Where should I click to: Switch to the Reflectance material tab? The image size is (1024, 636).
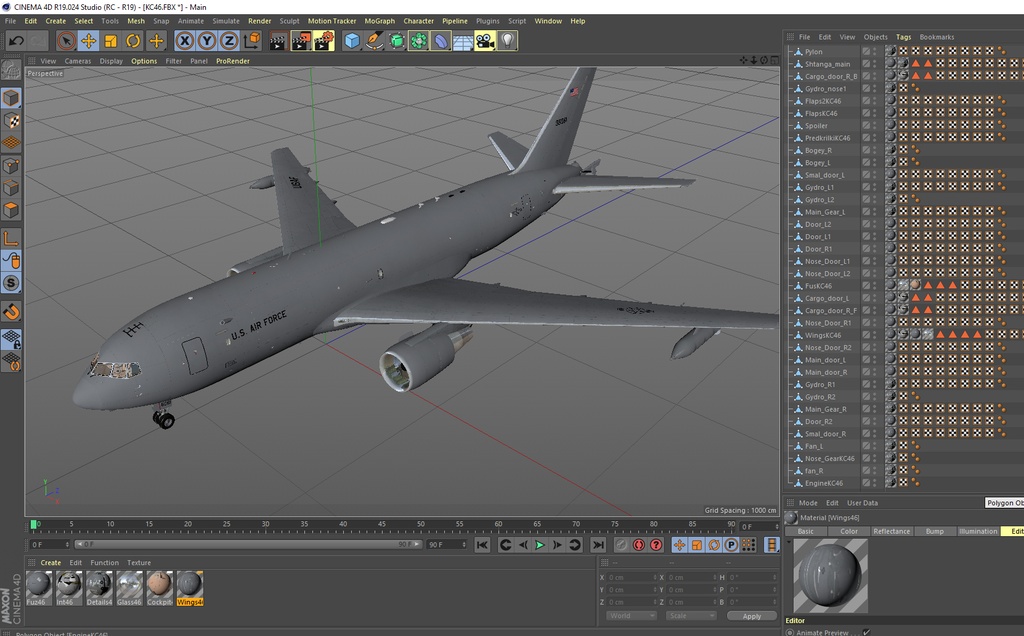[x=890, y=531]
